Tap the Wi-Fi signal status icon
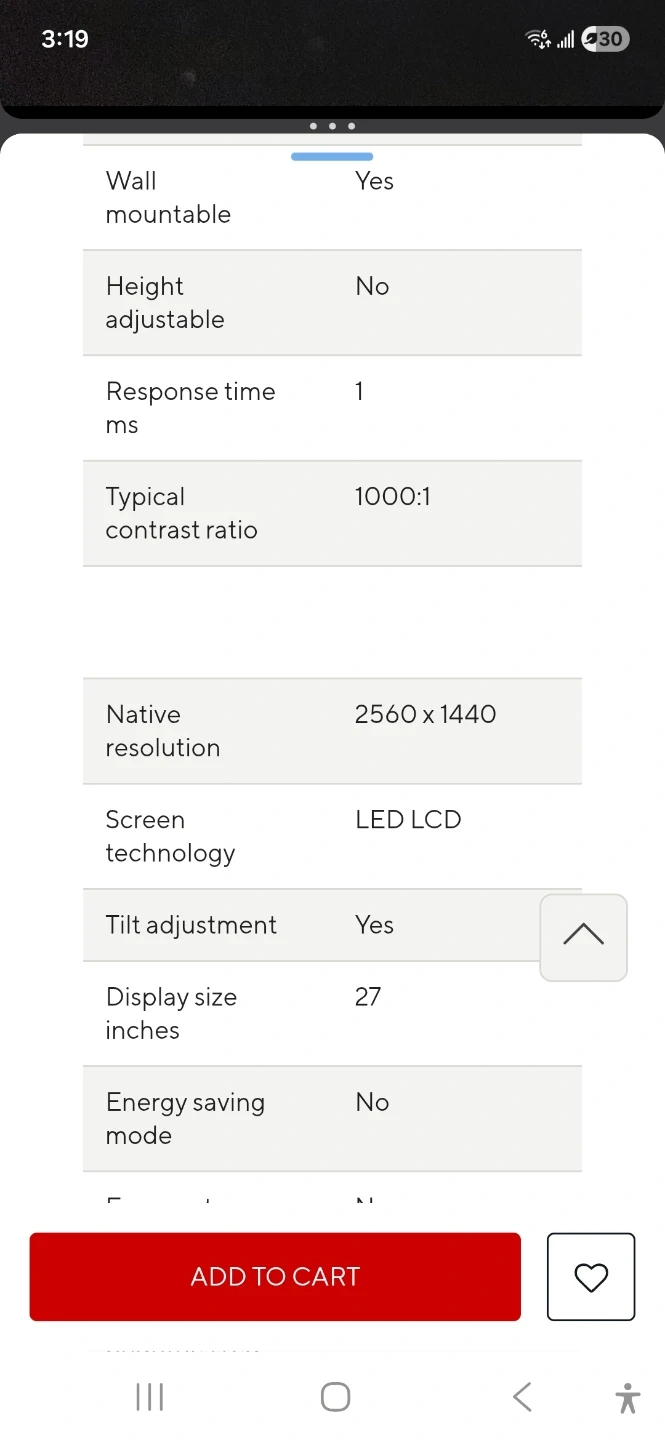The image size is (665, 1440). click(538, 39)
